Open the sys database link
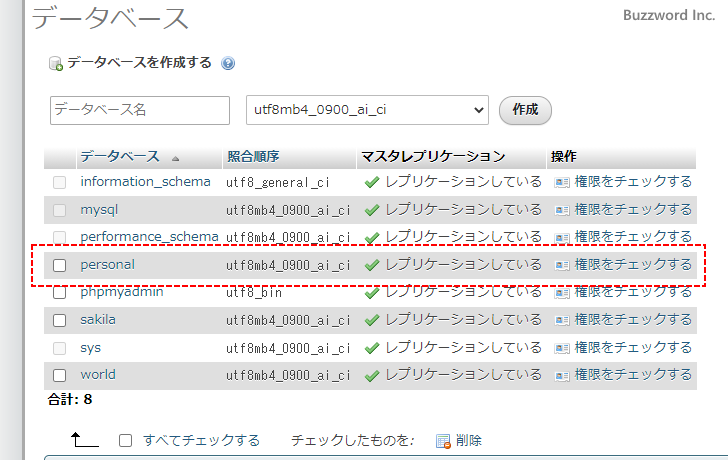The image size is (728, 460). point(91,348)
